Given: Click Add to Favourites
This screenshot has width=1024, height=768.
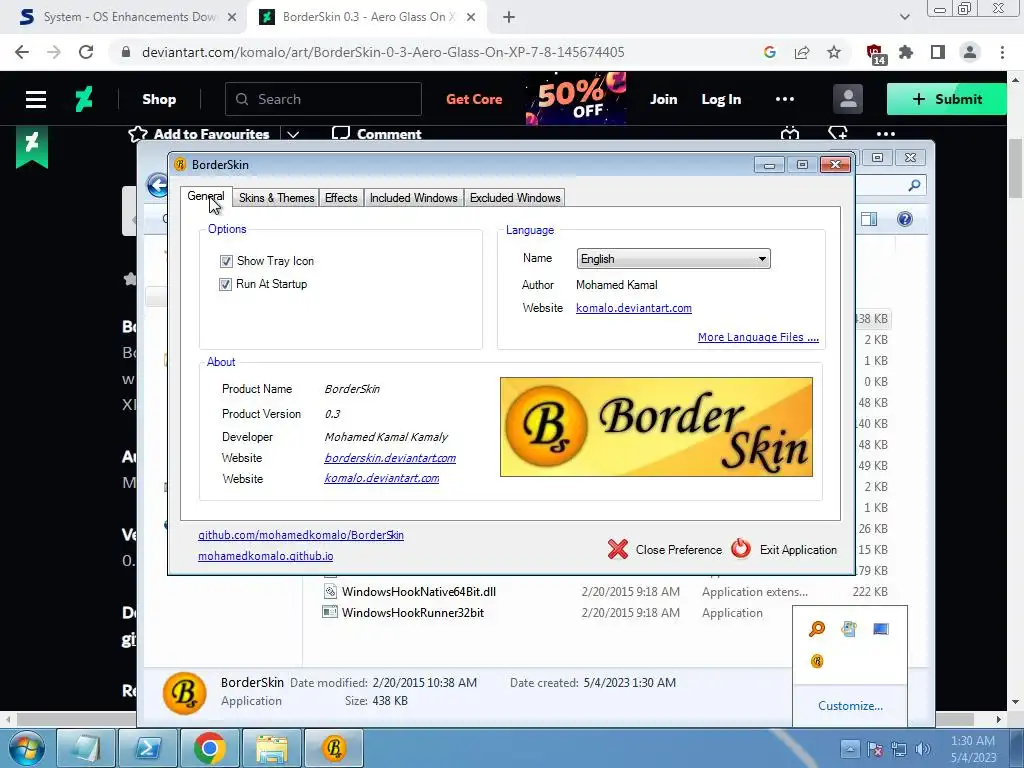Looking at the screenshot, I should tap(199, 134).
